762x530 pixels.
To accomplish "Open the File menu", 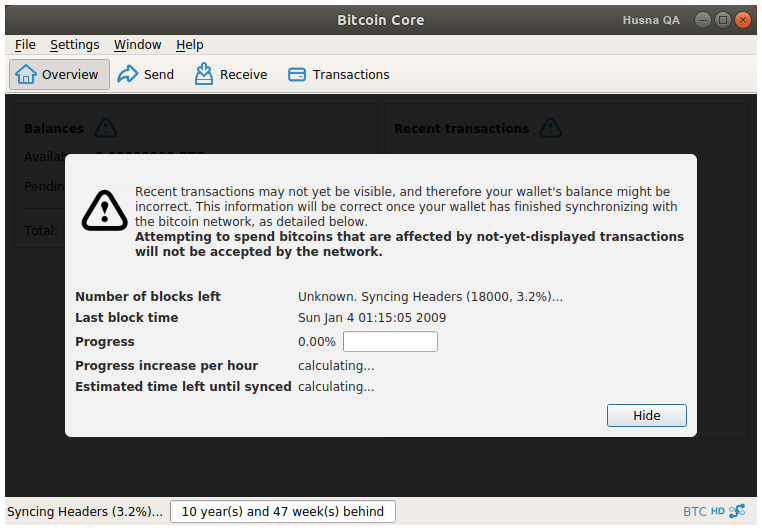I will click(x=25, y=45).
